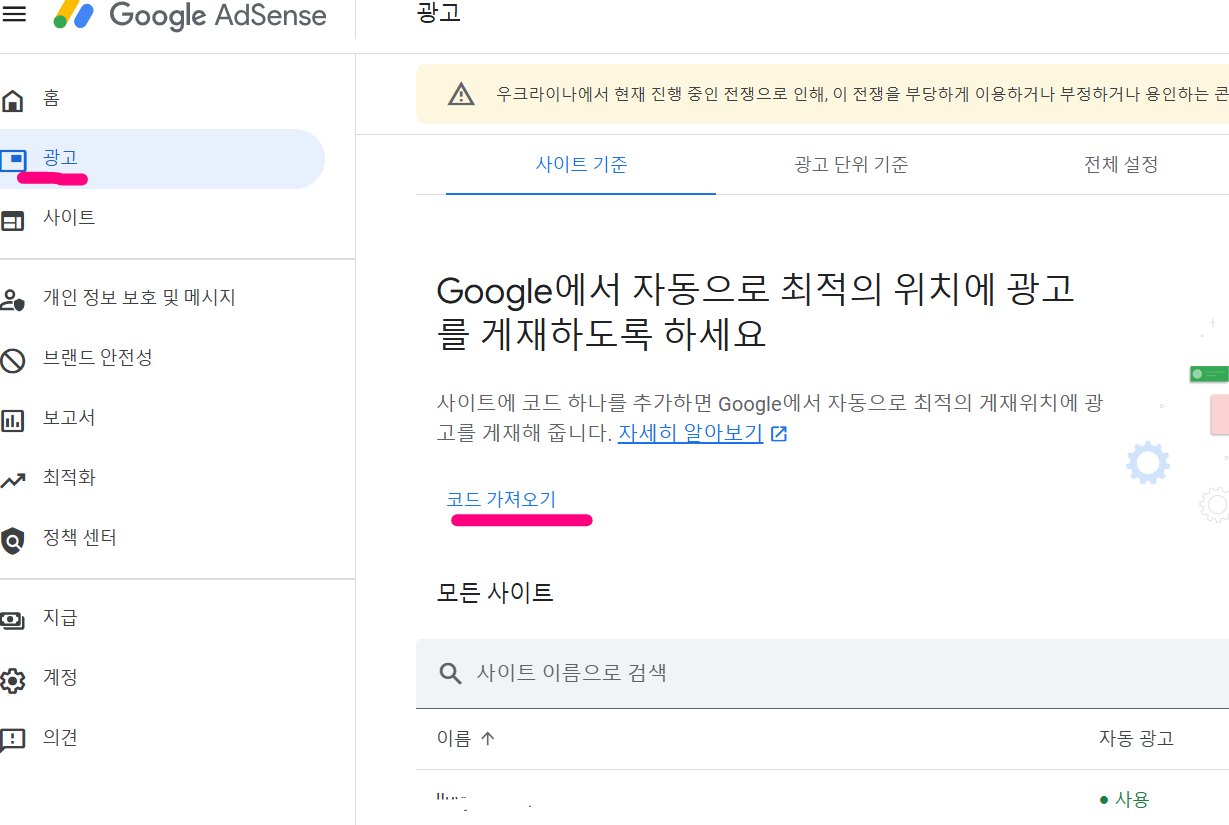
Task: Click the account (계정) gear icon
Action: (x=13, y=680)
